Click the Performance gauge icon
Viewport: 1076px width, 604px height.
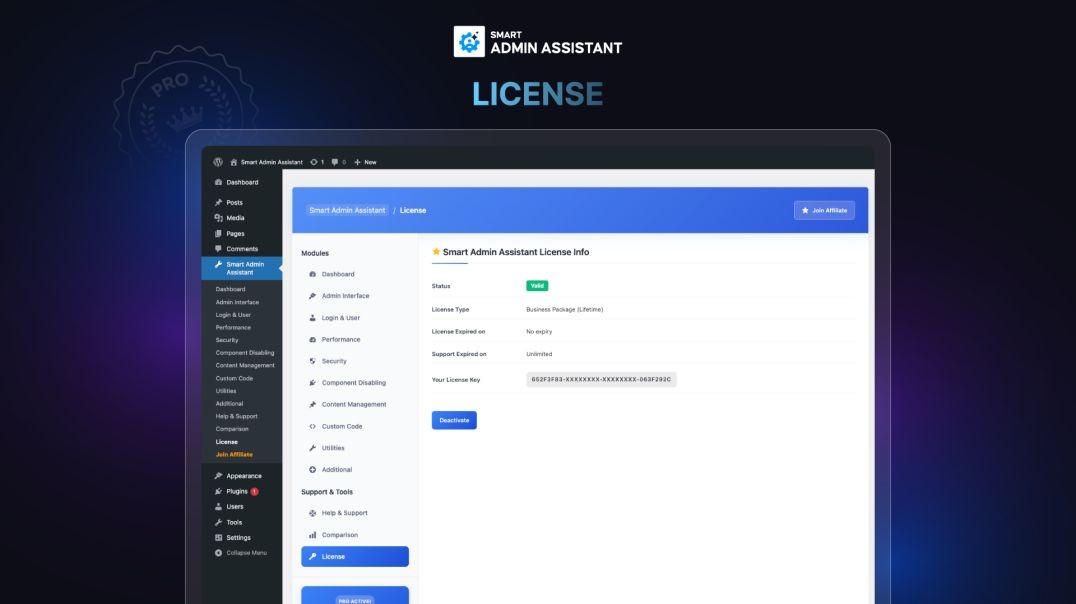point(313,339)
